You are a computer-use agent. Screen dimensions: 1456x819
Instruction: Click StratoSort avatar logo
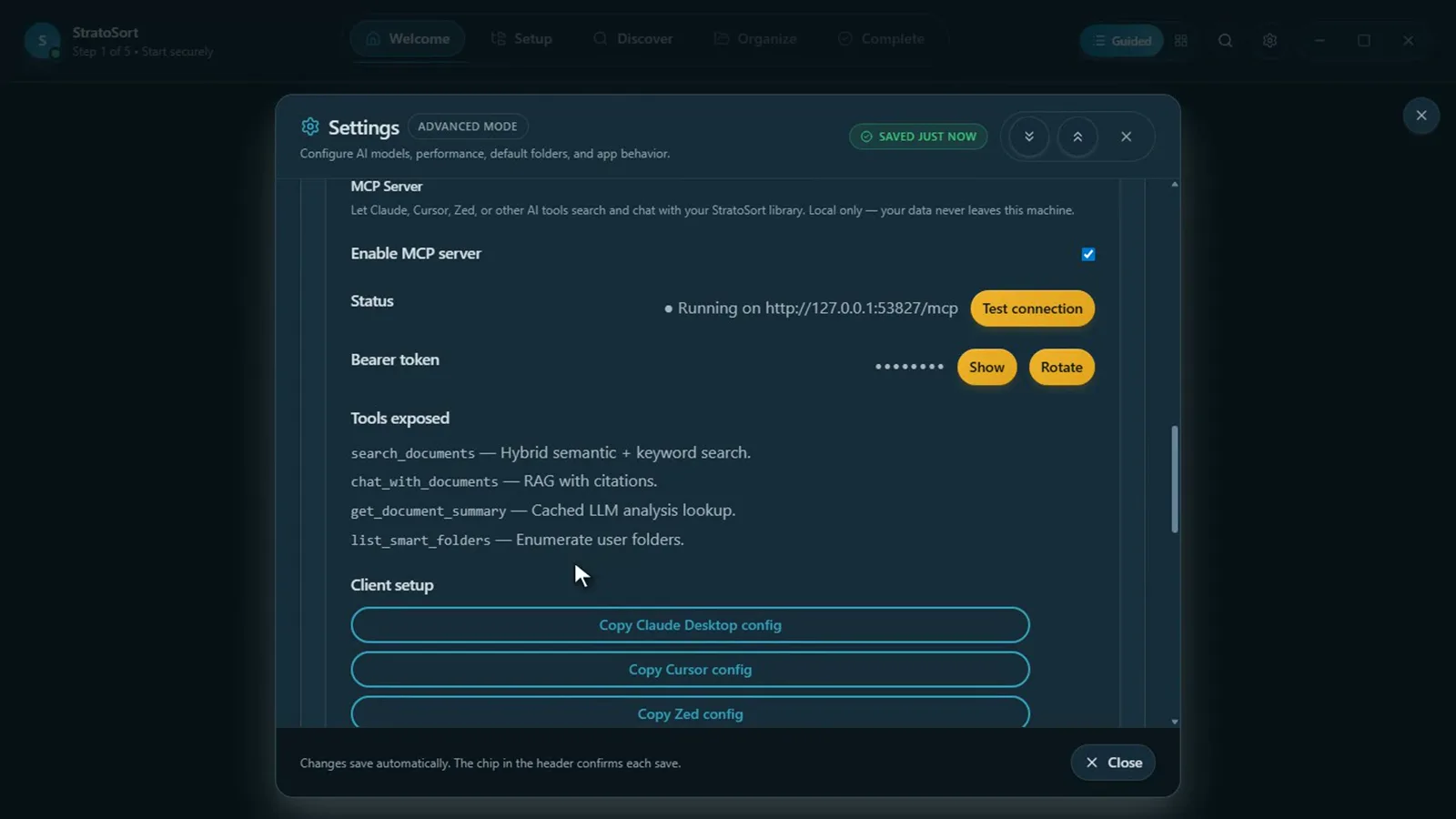(42, 41)
